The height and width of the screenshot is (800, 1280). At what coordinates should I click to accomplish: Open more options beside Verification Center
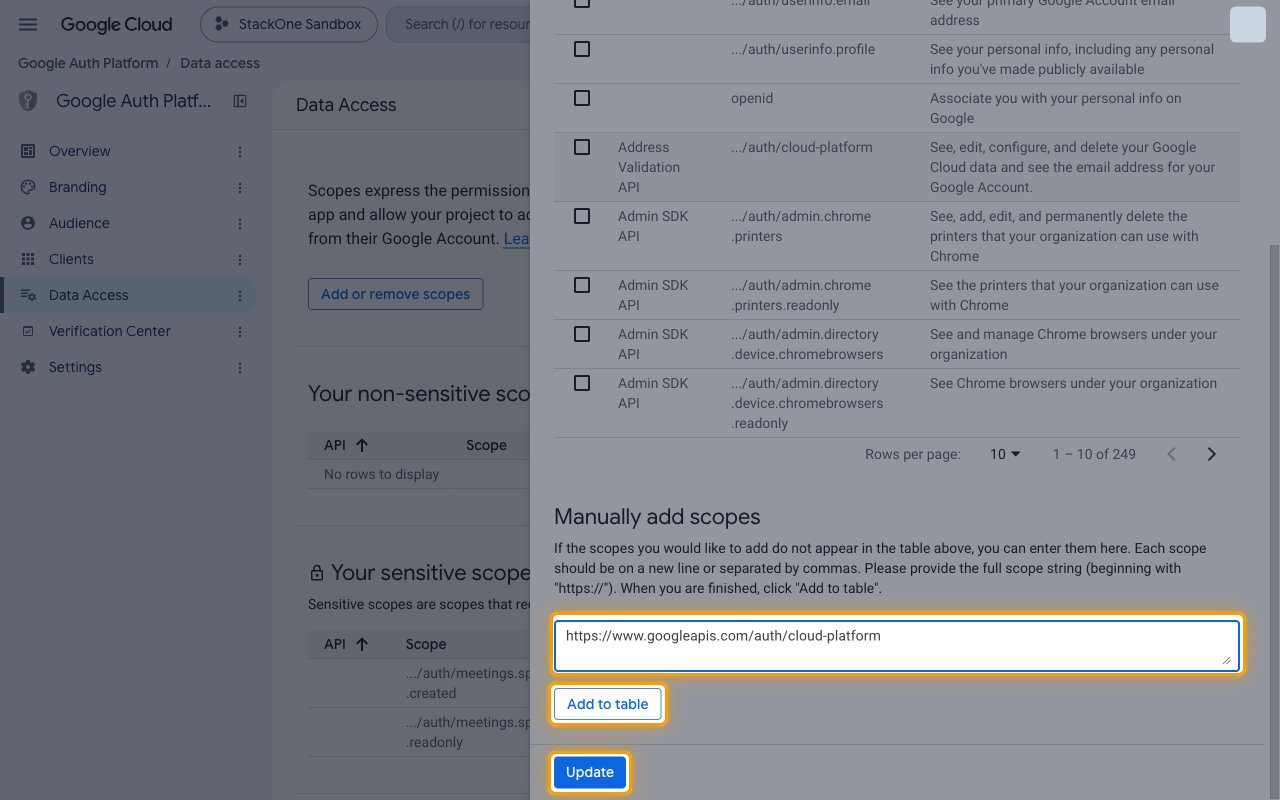pyautogui.click(x=239, y=332)
